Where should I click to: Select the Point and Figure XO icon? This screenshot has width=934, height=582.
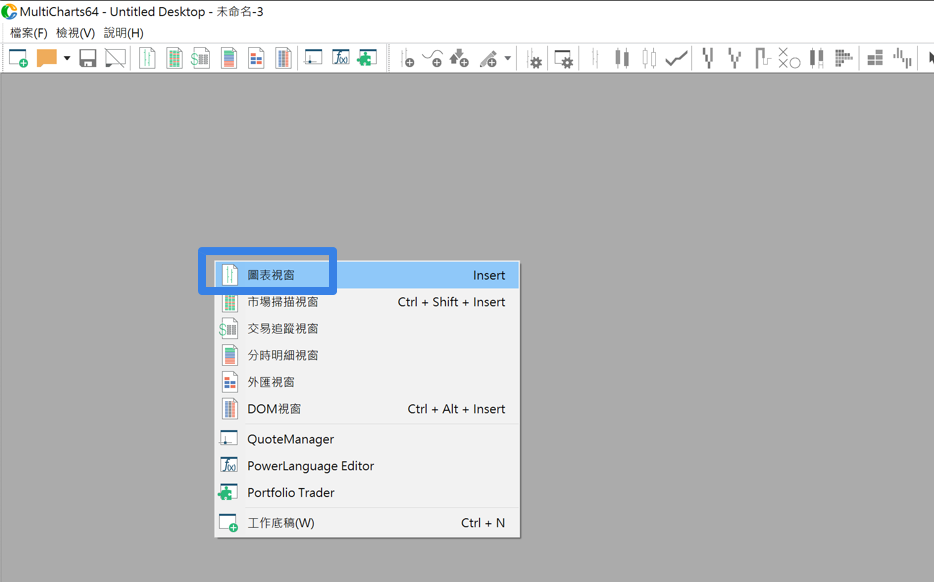(789, 58)
